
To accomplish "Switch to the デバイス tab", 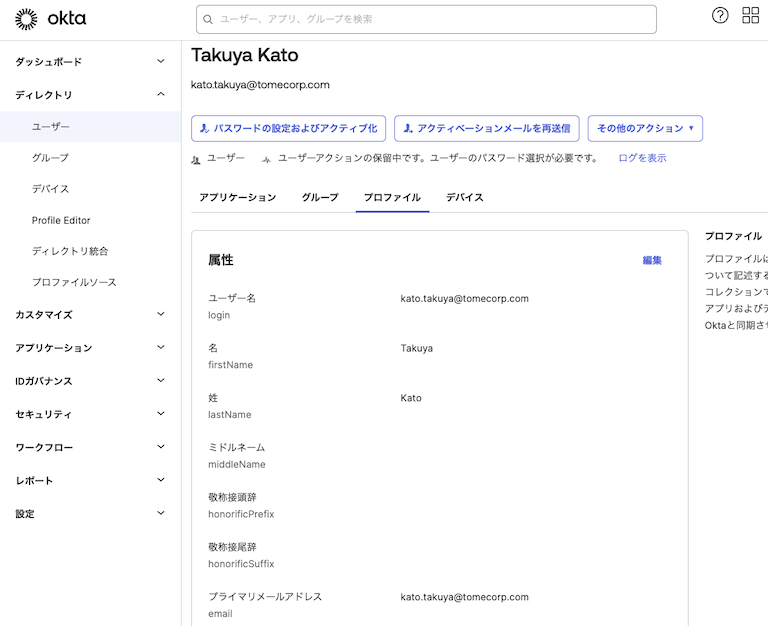I will tap(465, 198).
